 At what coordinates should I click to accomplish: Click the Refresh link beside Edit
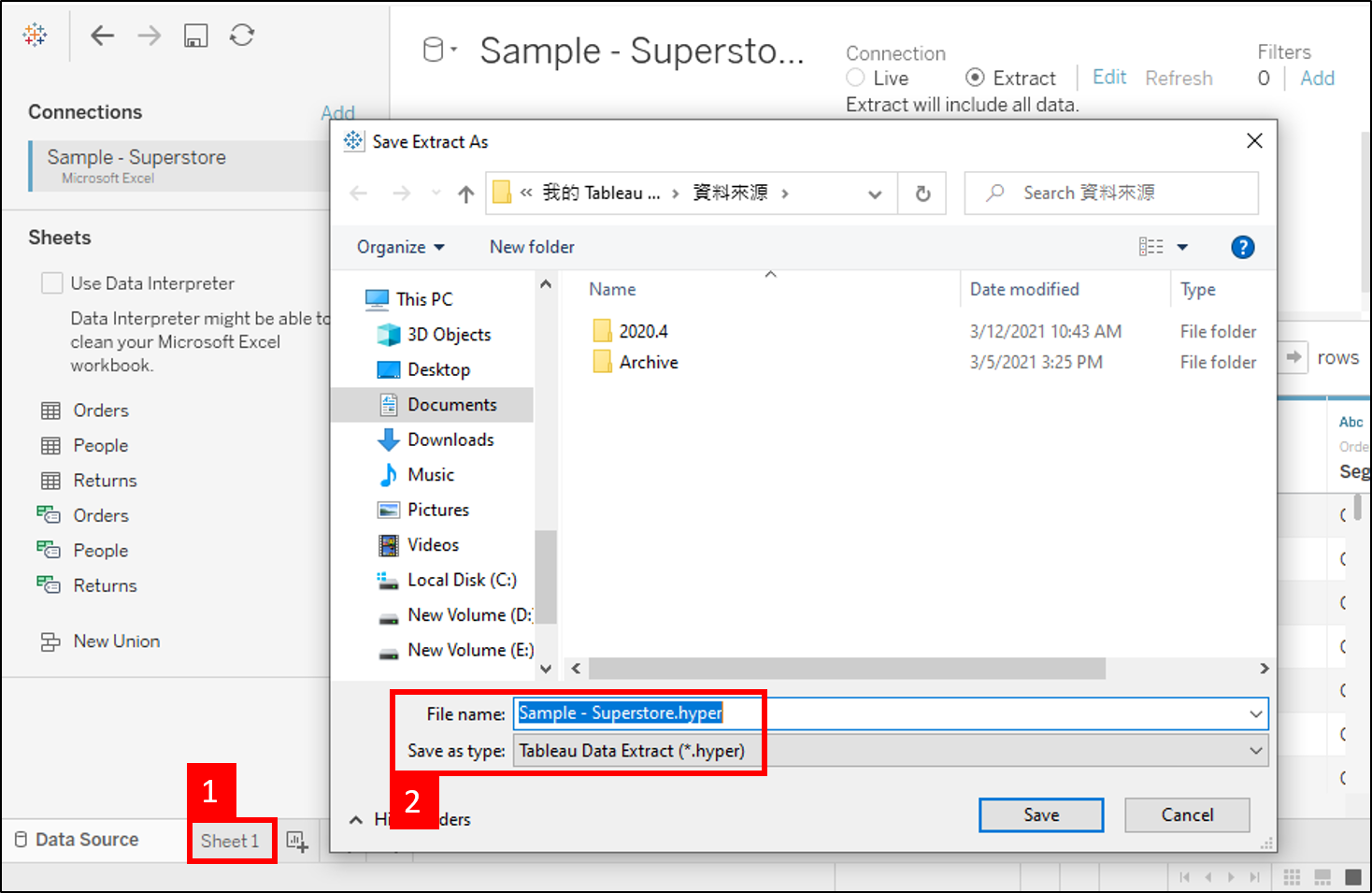tap(1179, 79)
